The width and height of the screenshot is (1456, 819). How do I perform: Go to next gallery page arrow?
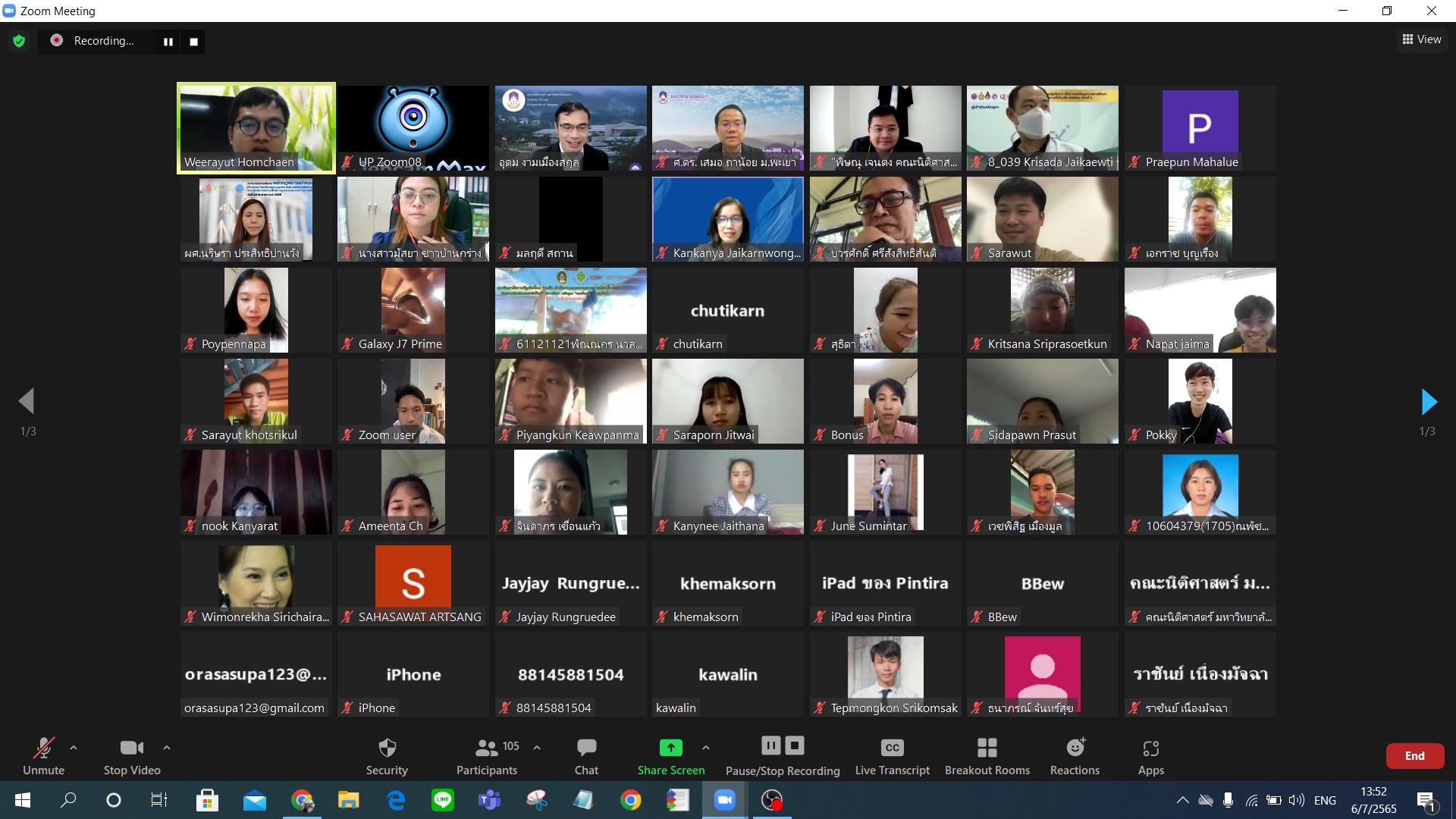tap(1429, 401)
